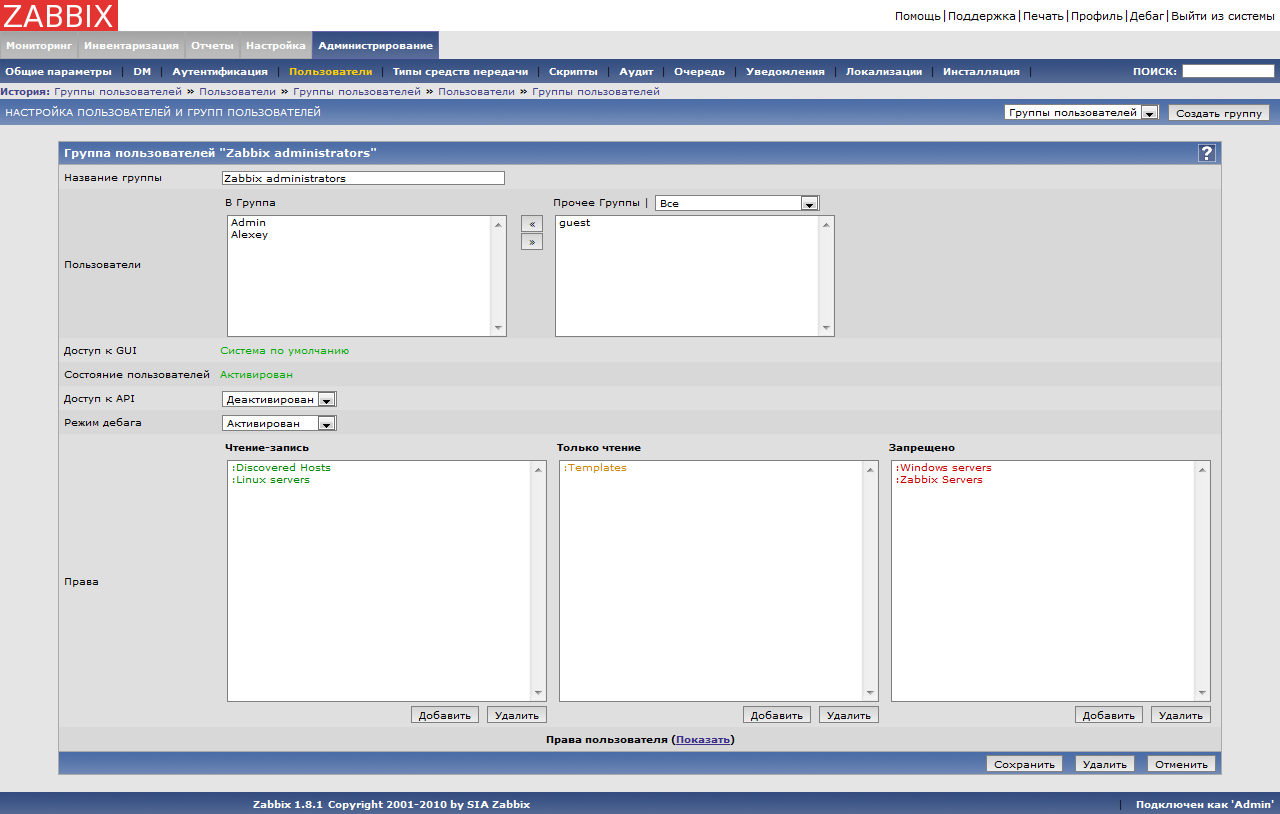Screen dimensions: 1280x814
Task: Open Уведомления submenu
Action: (x=785, y=72)
